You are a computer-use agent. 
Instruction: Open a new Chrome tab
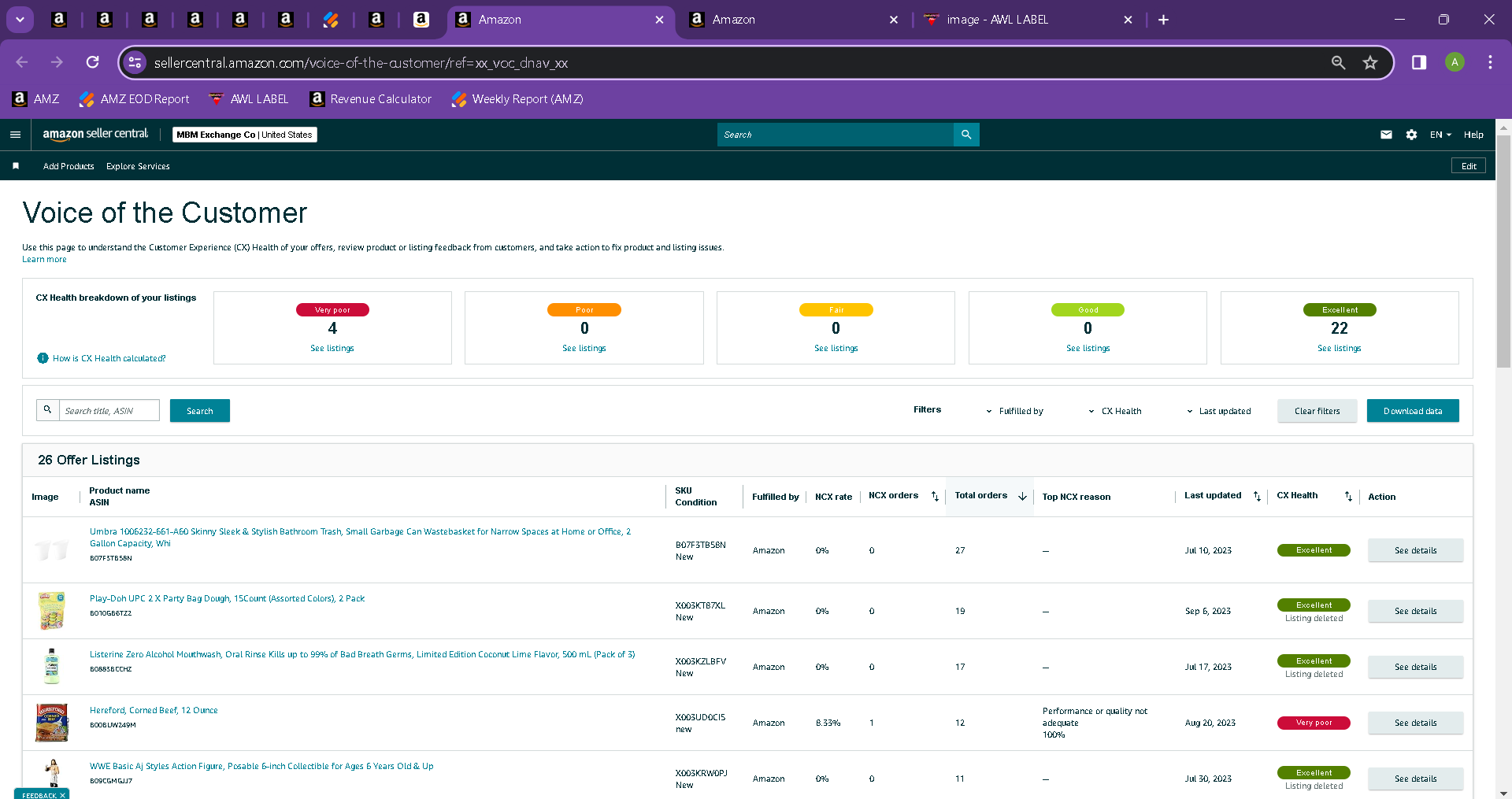click(x=1163, y=20)
